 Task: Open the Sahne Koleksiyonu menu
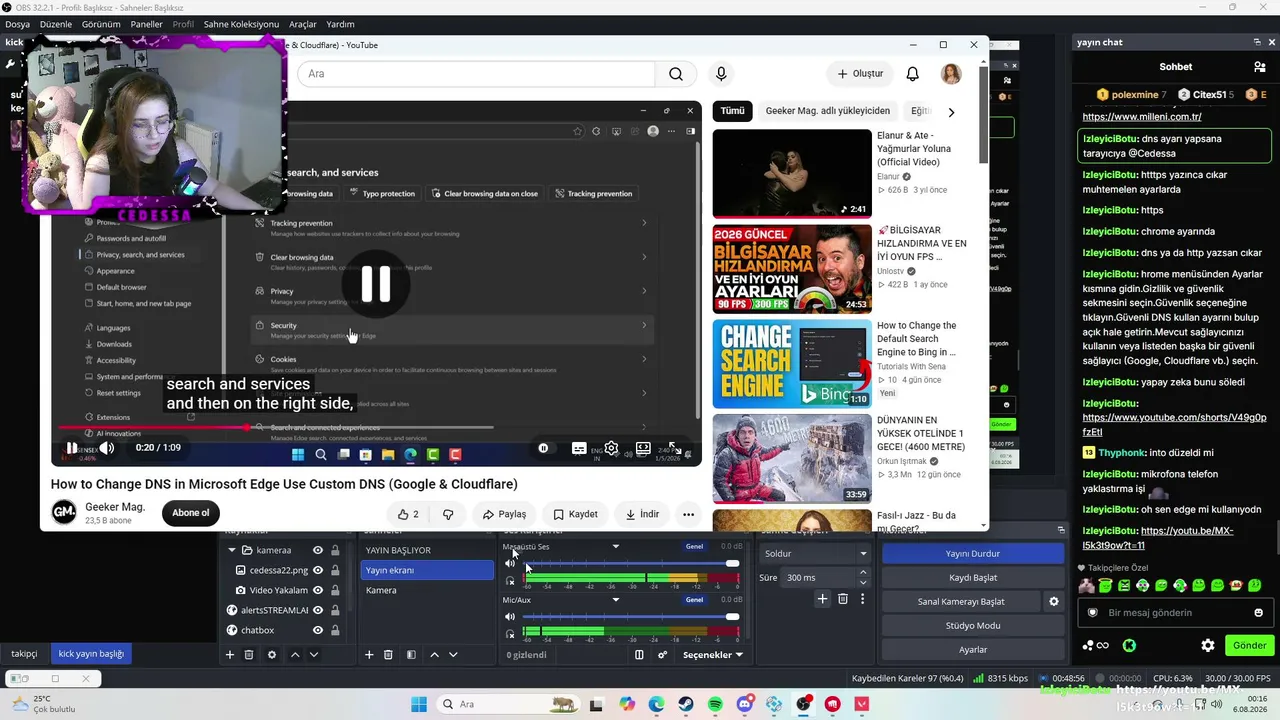coord(241,24)
